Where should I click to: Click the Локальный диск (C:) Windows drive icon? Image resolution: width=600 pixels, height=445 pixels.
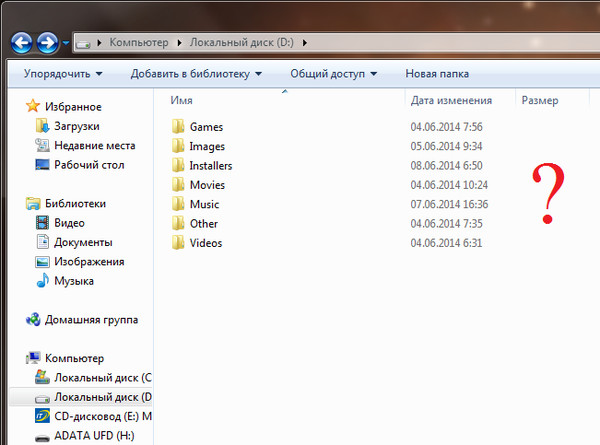(42, 377)
